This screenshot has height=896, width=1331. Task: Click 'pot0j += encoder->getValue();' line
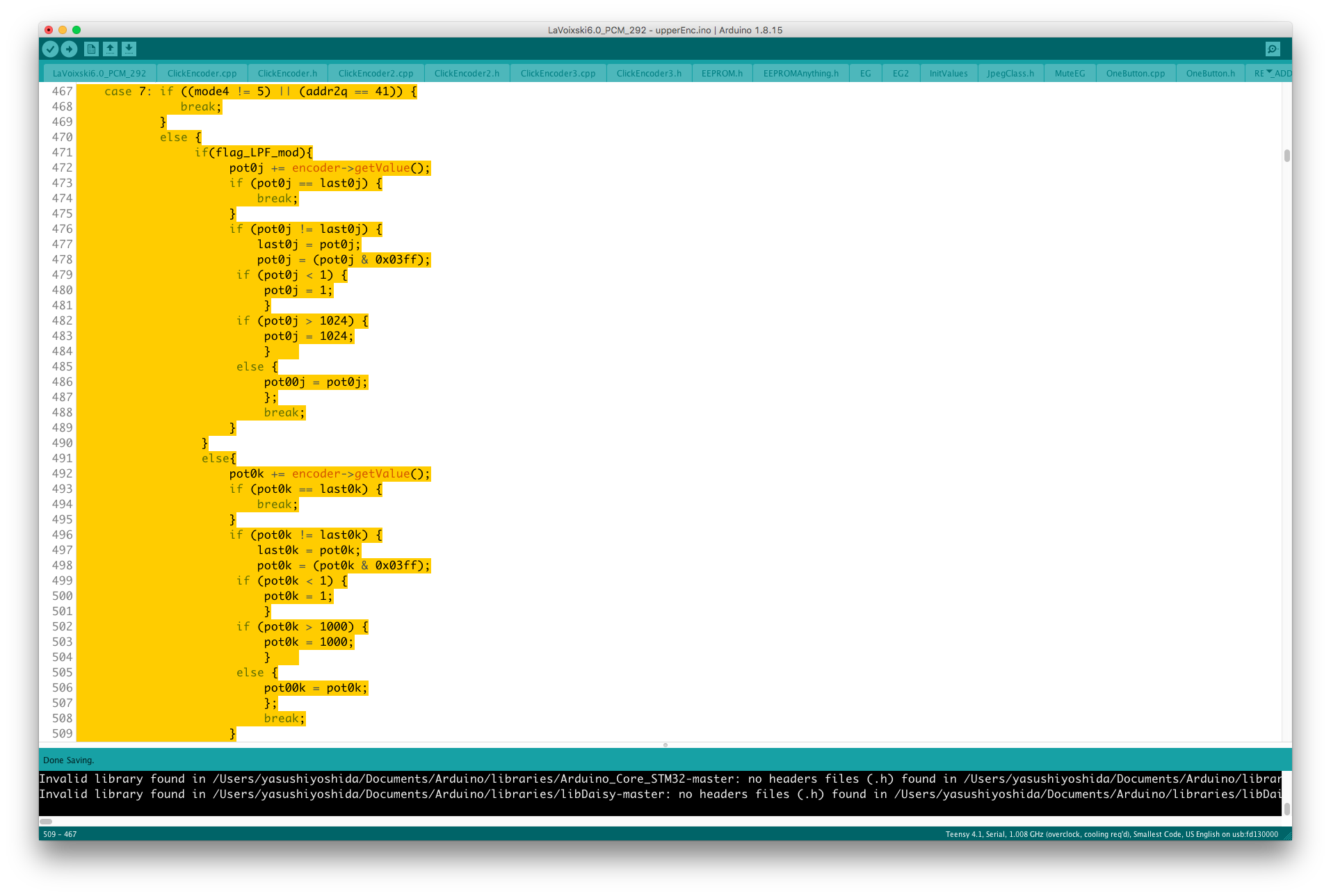click(x=330, y=168)
